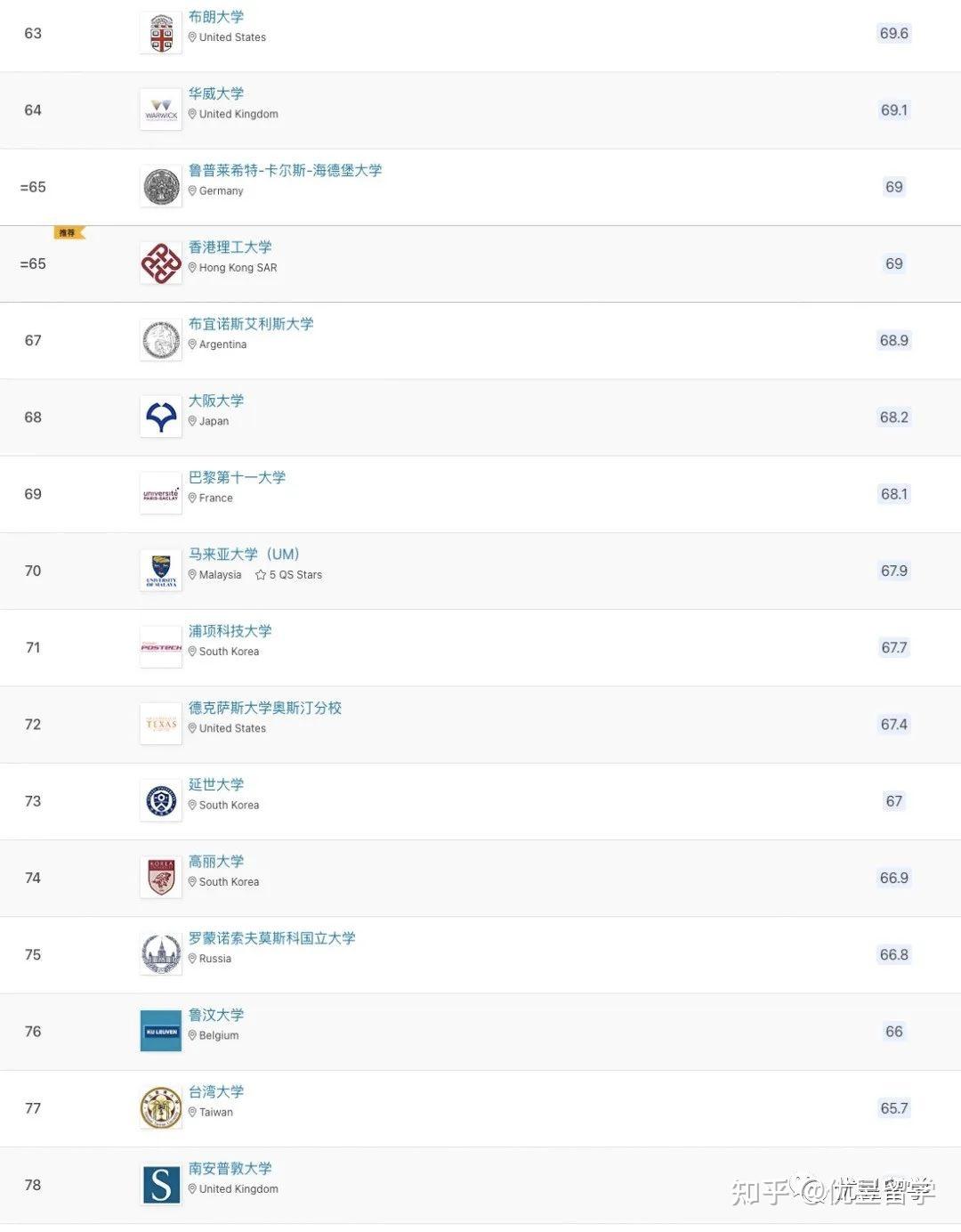Click the Moscow State University tower logo

click(x=160, y=953)
